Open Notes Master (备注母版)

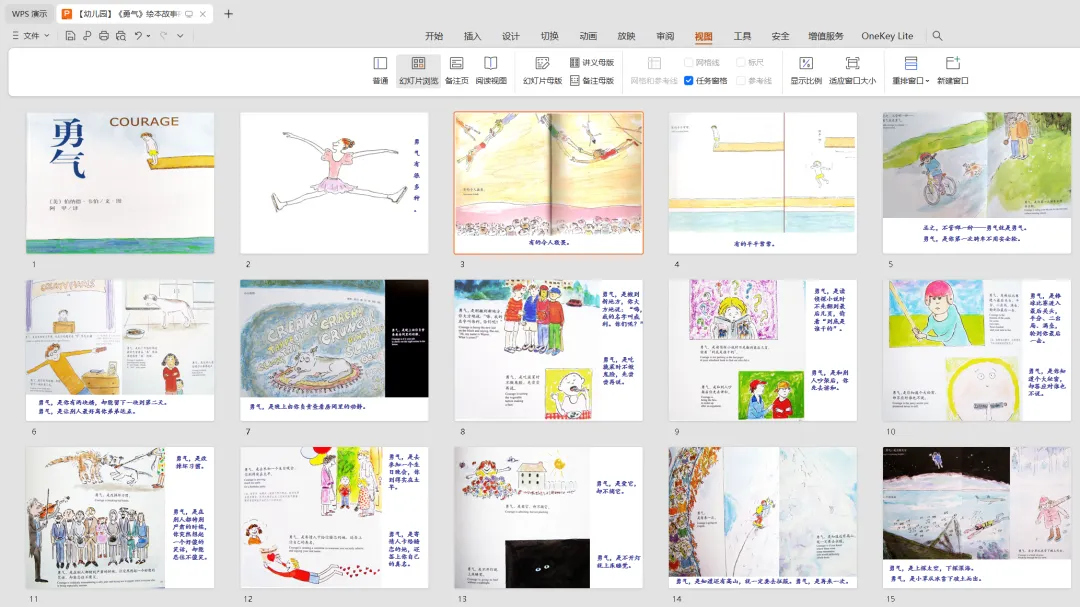tap(592, 81)
